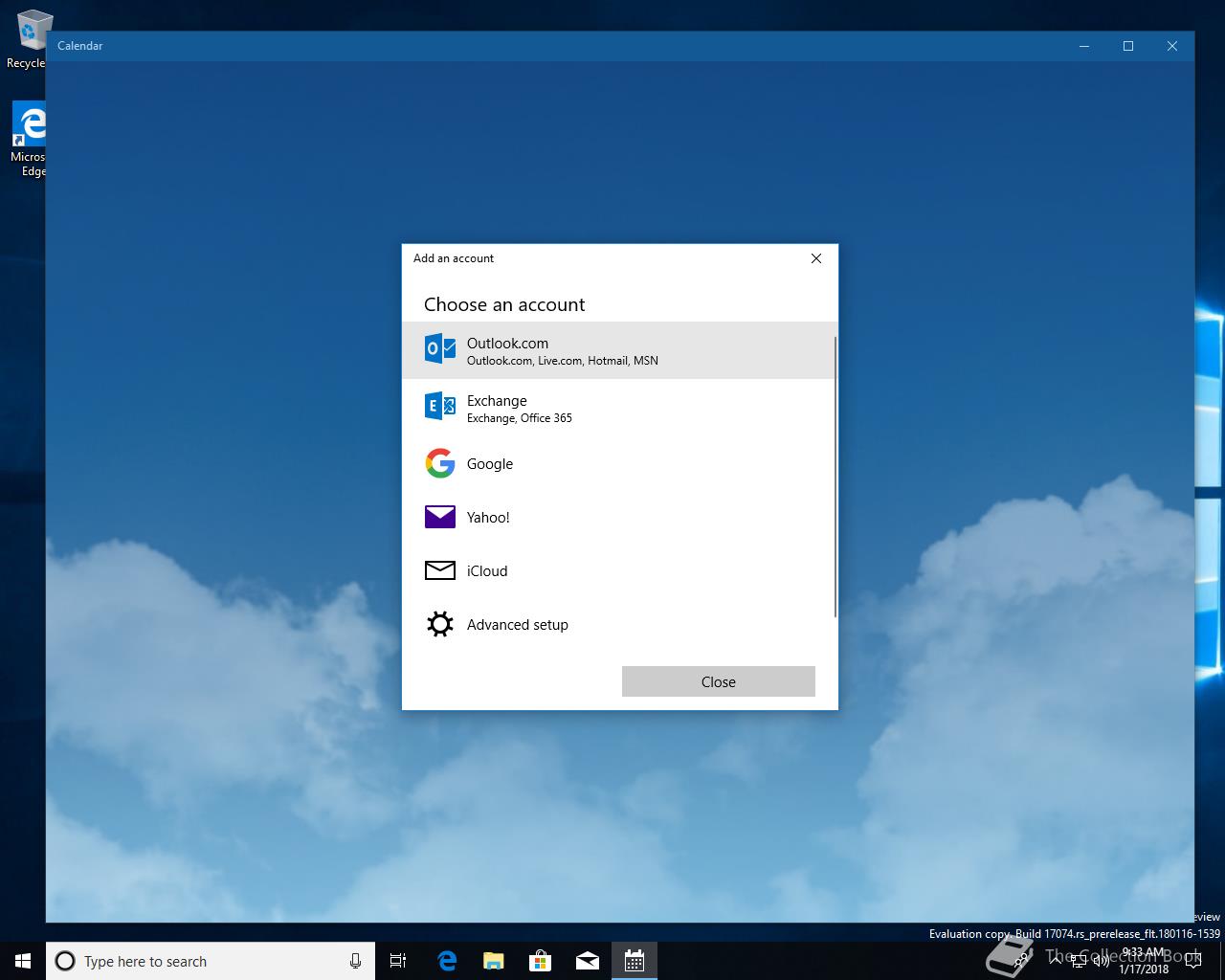This screenshot has width=1225, height=980.
Task: Click 'Exchange, Office 365' subtitle text
Action: click(520, 418)
